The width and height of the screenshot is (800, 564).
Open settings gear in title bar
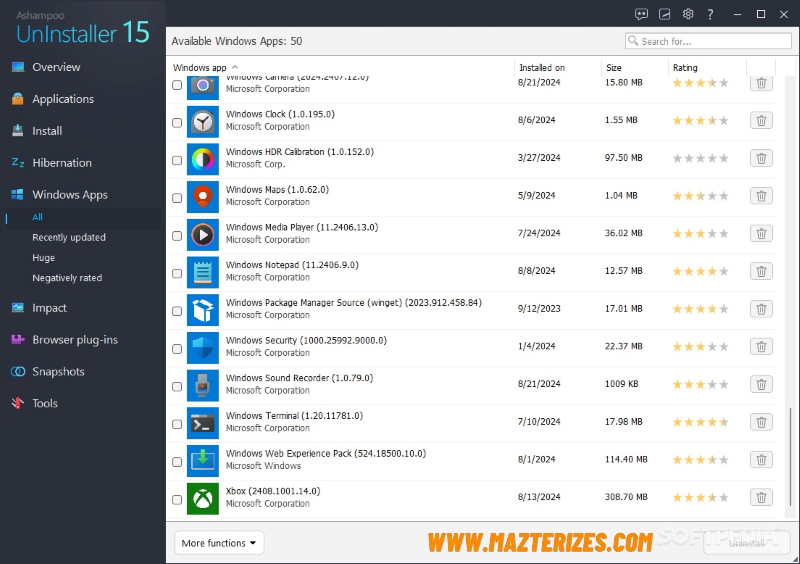tap(688, 14)
